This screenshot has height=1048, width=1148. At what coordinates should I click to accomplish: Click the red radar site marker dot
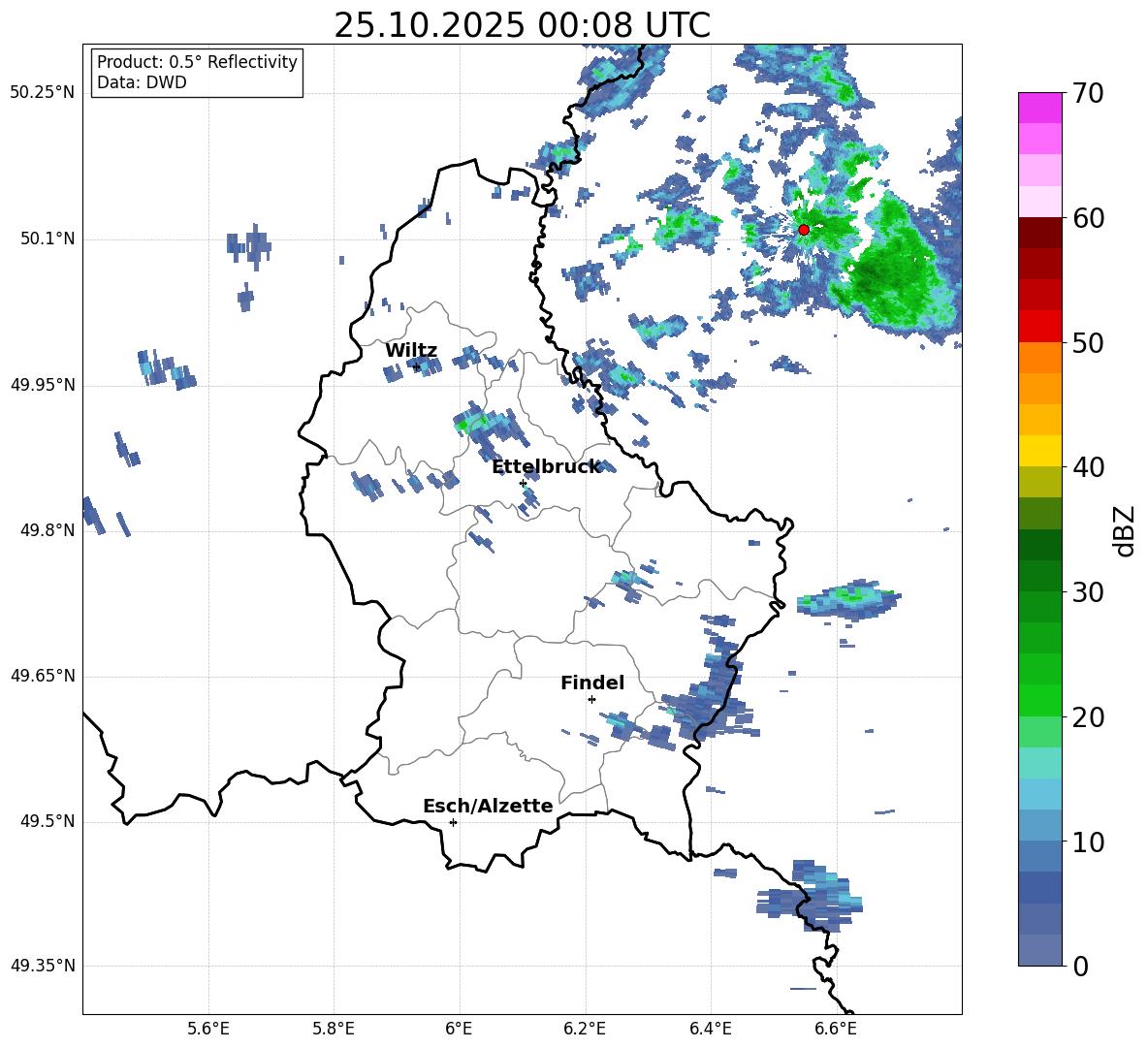(x=803, y=229)
